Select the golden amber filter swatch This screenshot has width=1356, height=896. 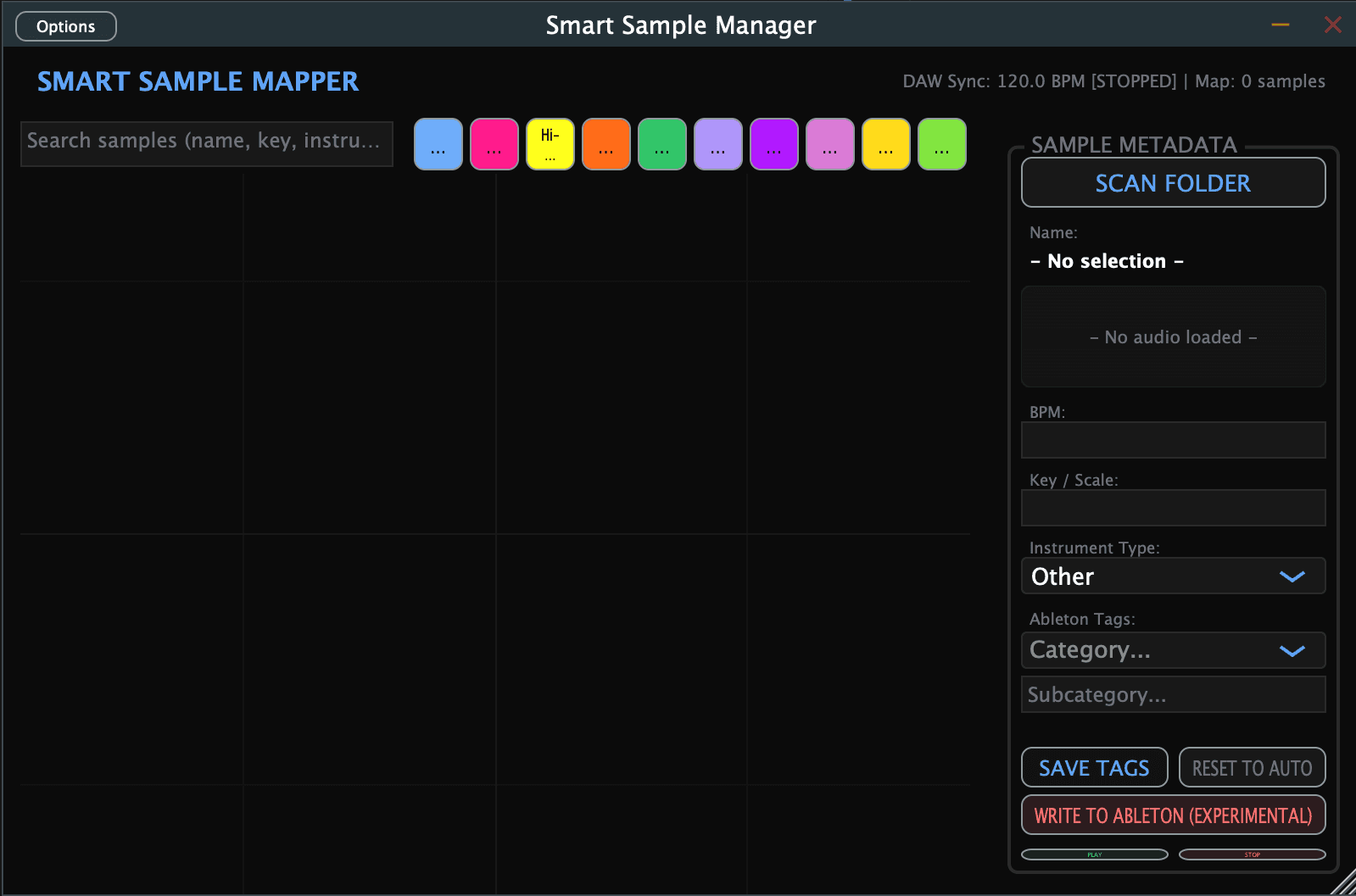886,144
